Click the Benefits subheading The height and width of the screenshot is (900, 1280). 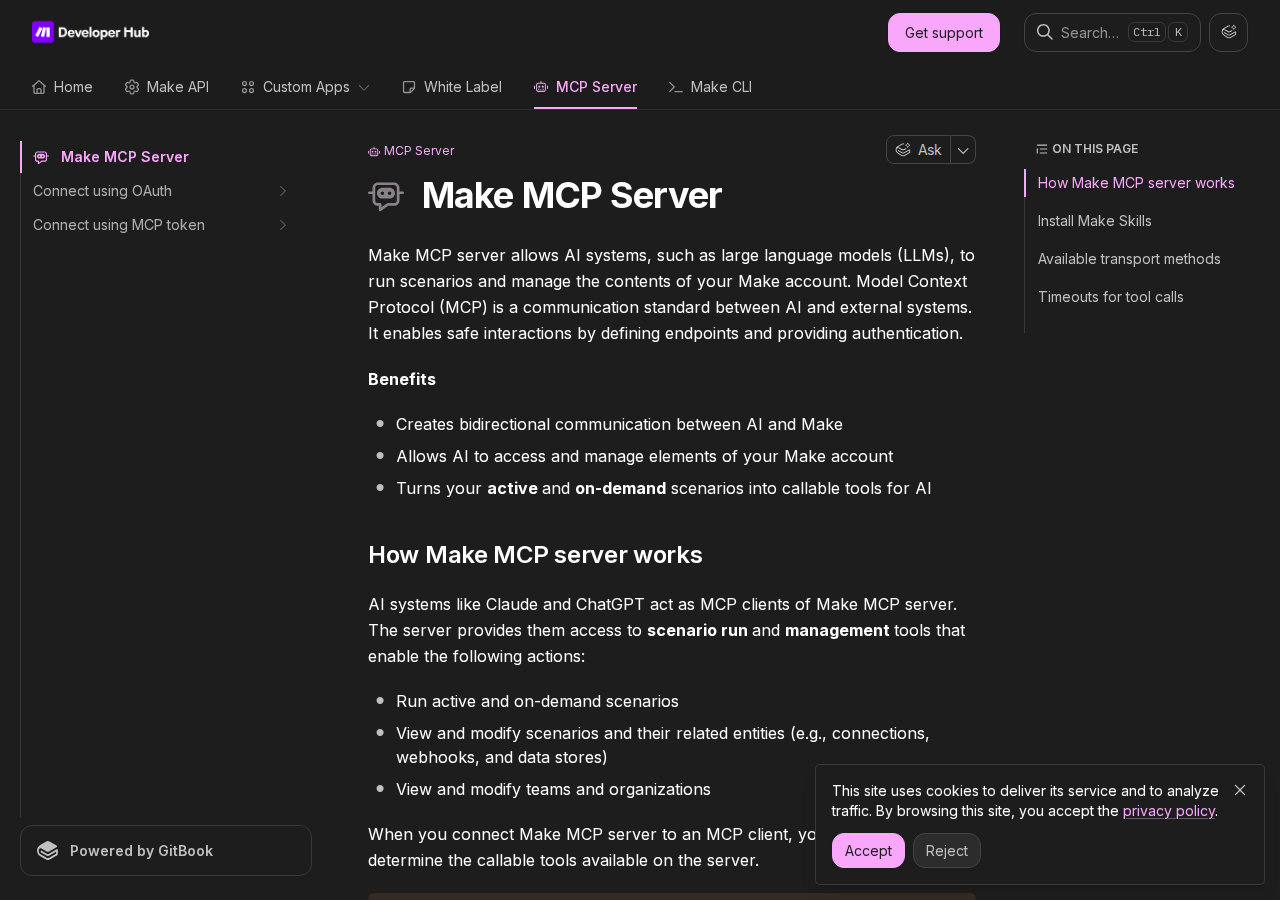(x=402, y=380)
